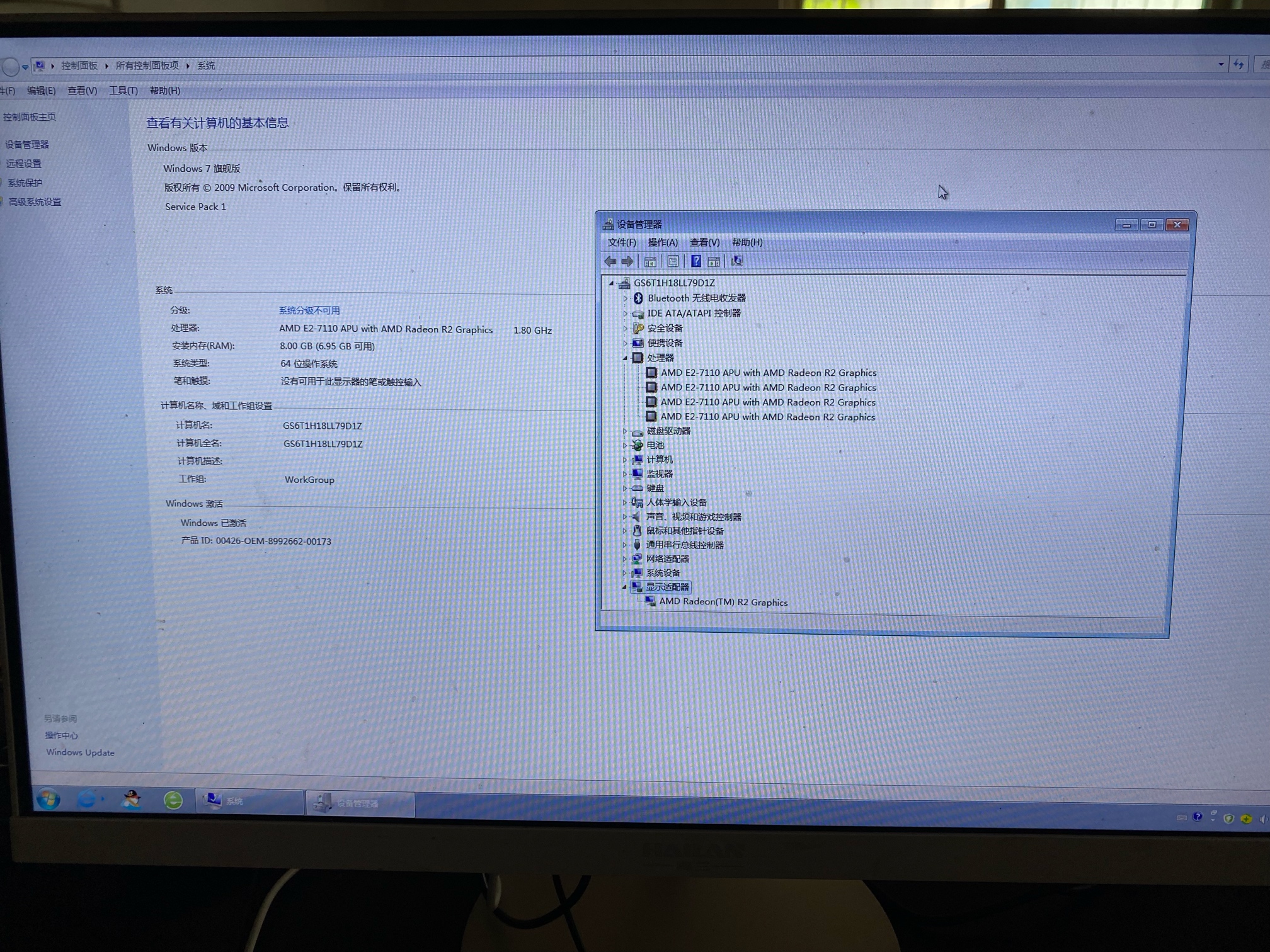Select AMD Radeon(TM) R2 Graphics adapter
The height and width of the screenshot is (952, 1270).
[x=723, y=602]
